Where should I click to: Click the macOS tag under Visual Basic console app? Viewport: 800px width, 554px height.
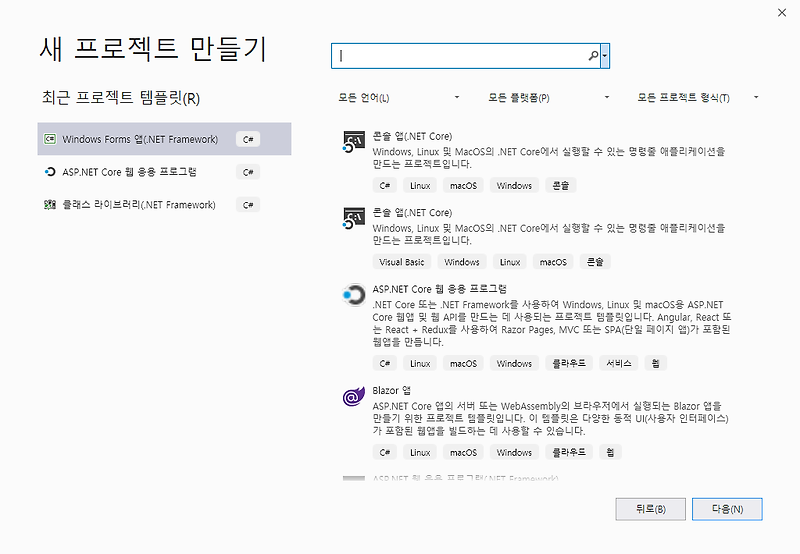pos(553,262)
